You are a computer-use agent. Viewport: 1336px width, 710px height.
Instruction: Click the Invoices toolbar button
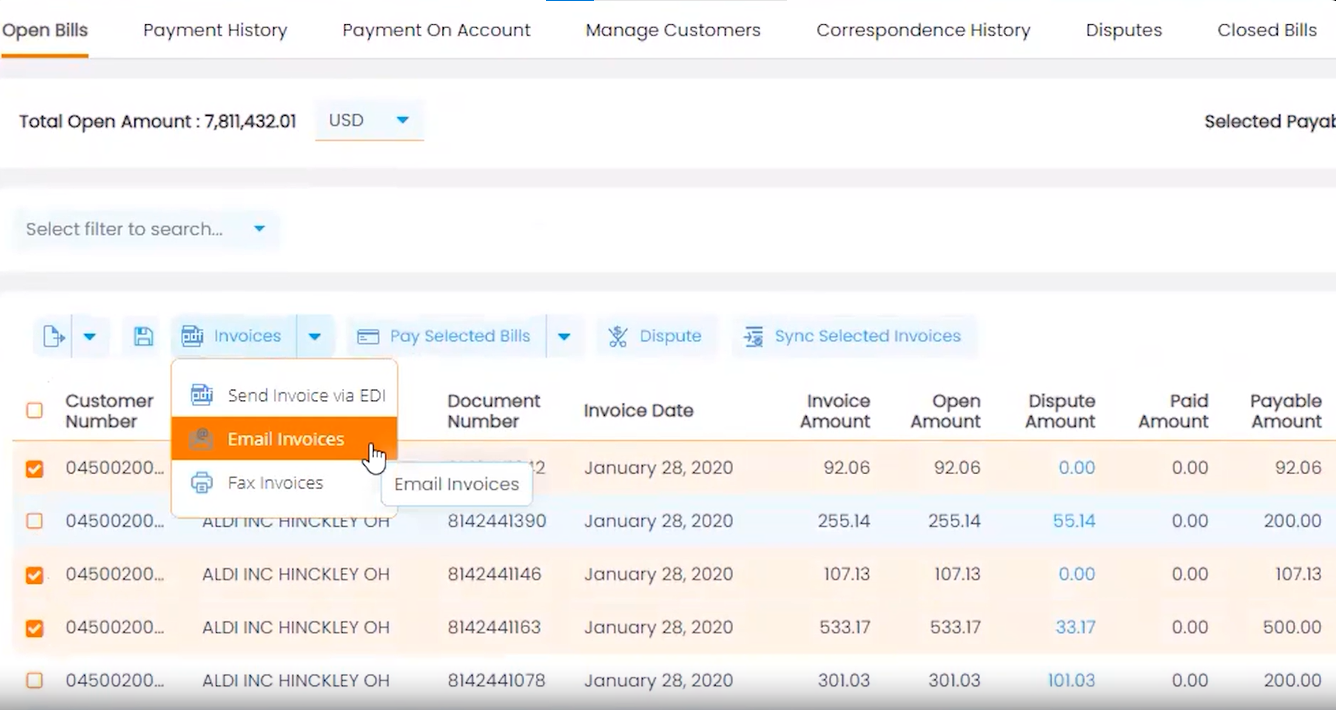(x=233, y=336)
